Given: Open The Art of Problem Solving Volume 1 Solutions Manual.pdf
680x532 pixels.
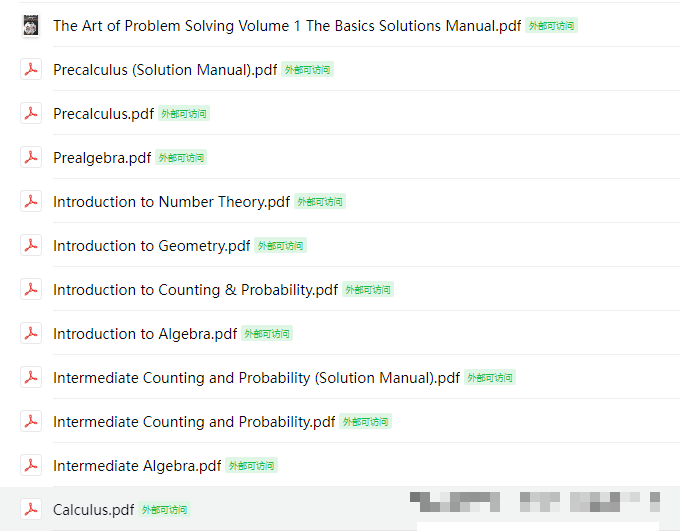Looking at the screenshot, I should pos(287,26).
